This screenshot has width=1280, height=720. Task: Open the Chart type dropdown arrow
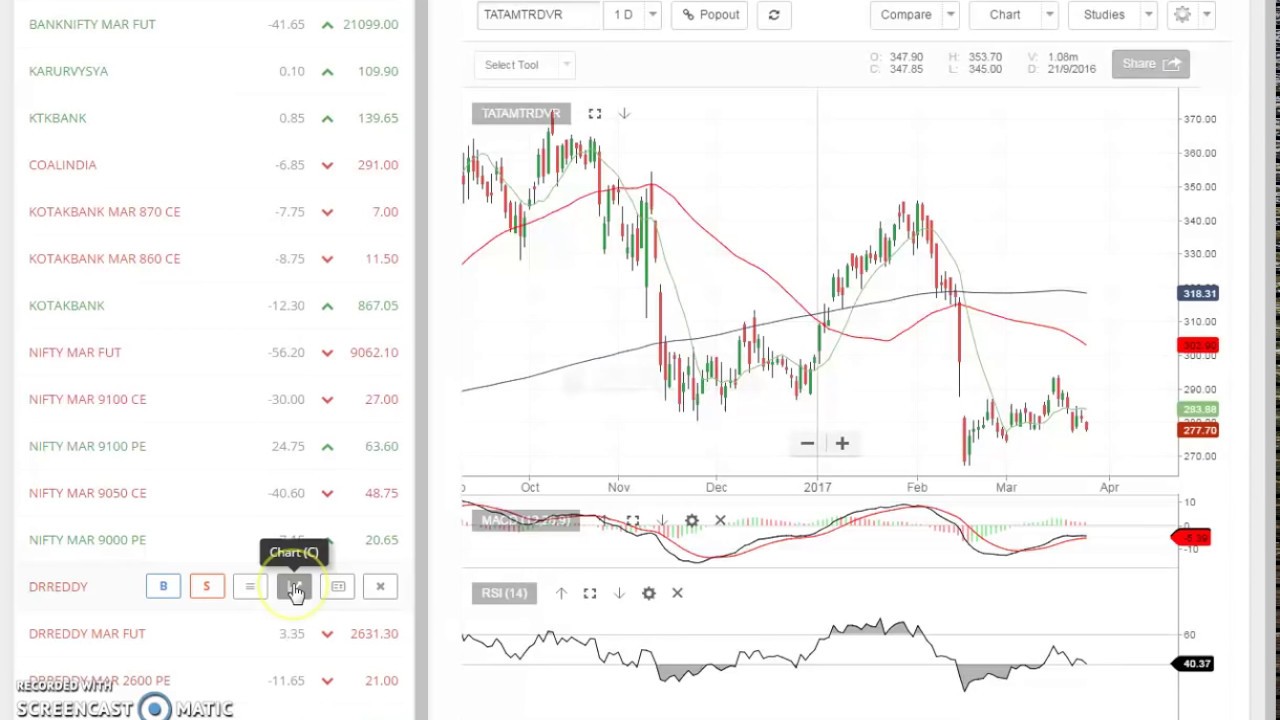point(1049,15)
